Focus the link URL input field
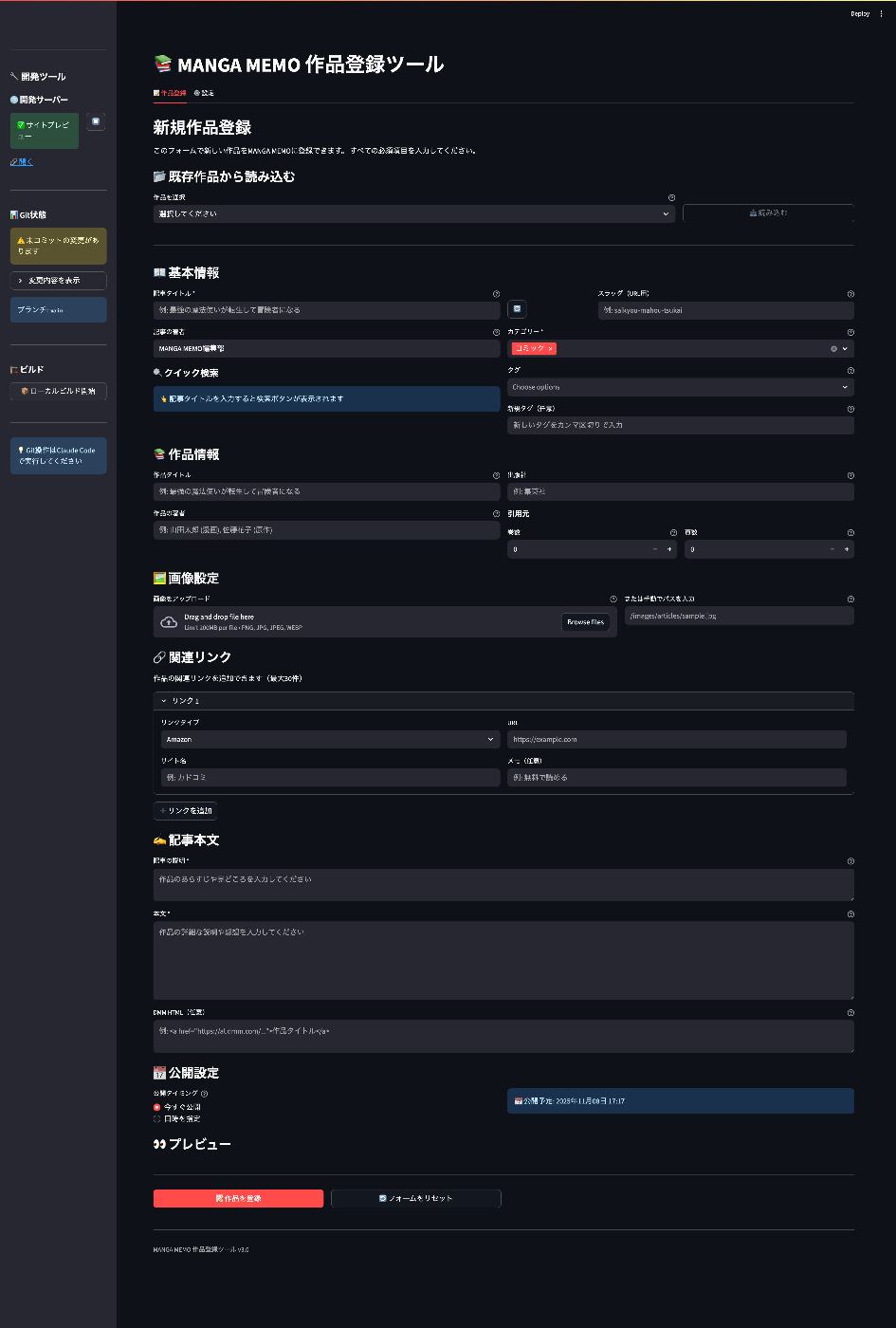The image size is (896, 1328). click(677, 739)
